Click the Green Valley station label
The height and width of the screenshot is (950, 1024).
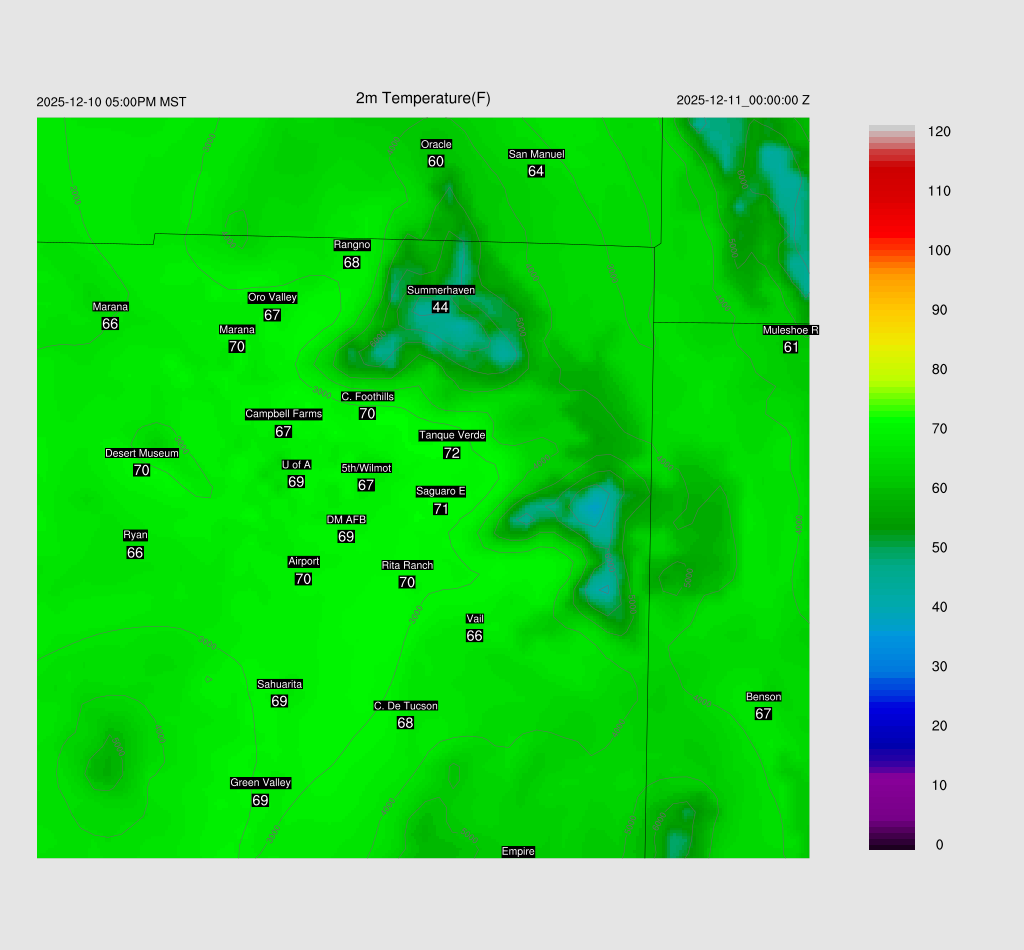coord(260,783)
